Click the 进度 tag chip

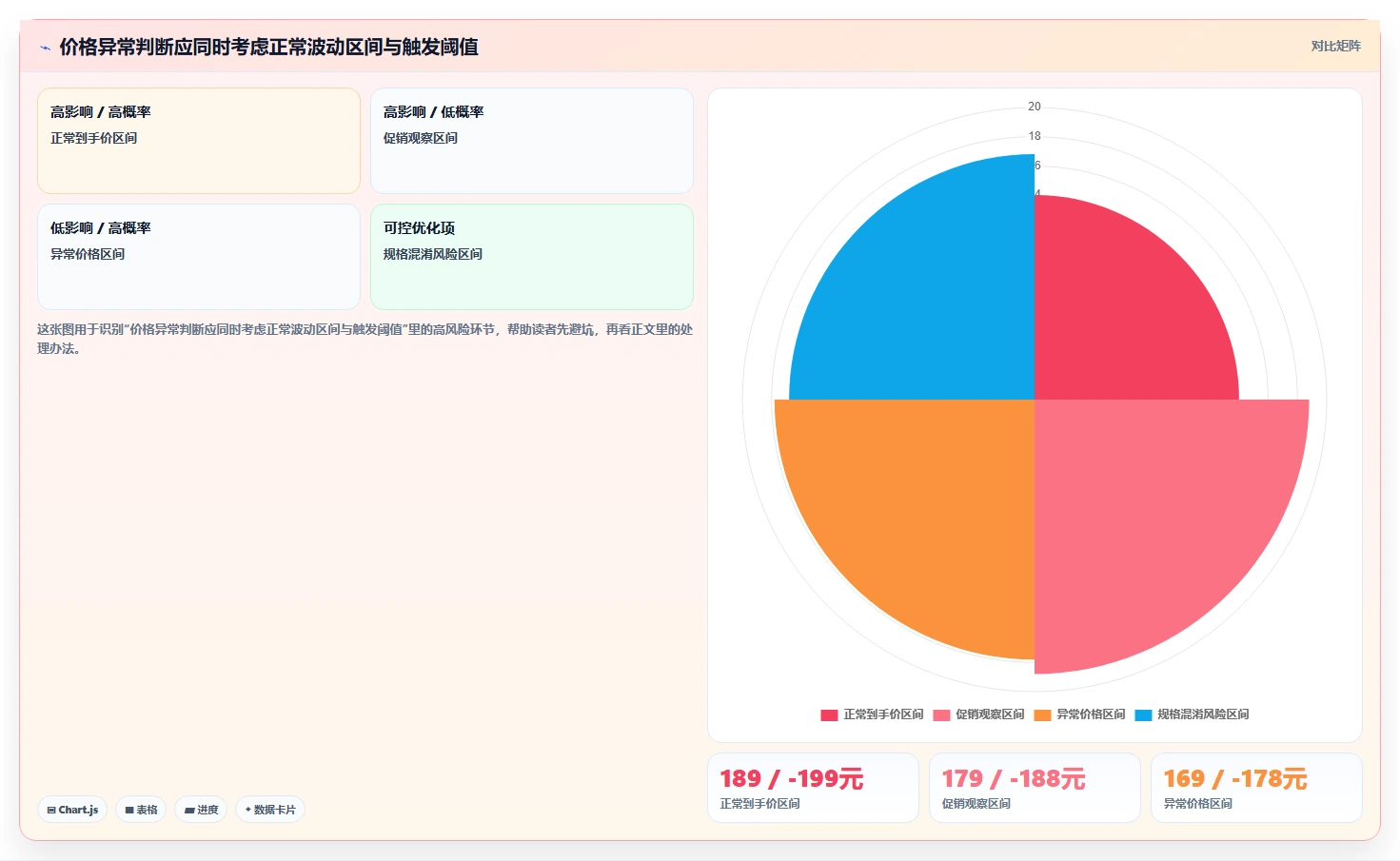point(201,810)
